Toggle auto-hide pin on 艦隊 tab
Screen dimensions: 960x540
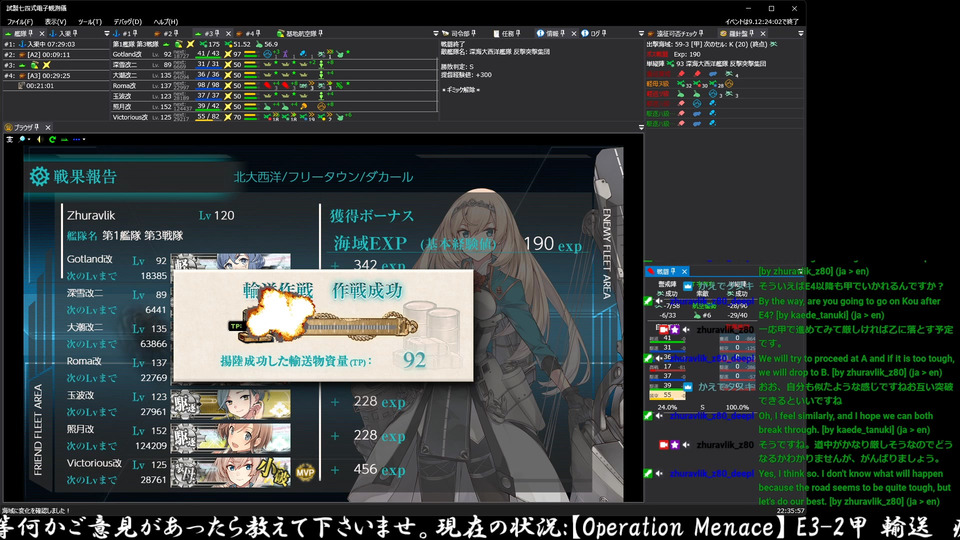pyautogui.click(x=31, y=33)
